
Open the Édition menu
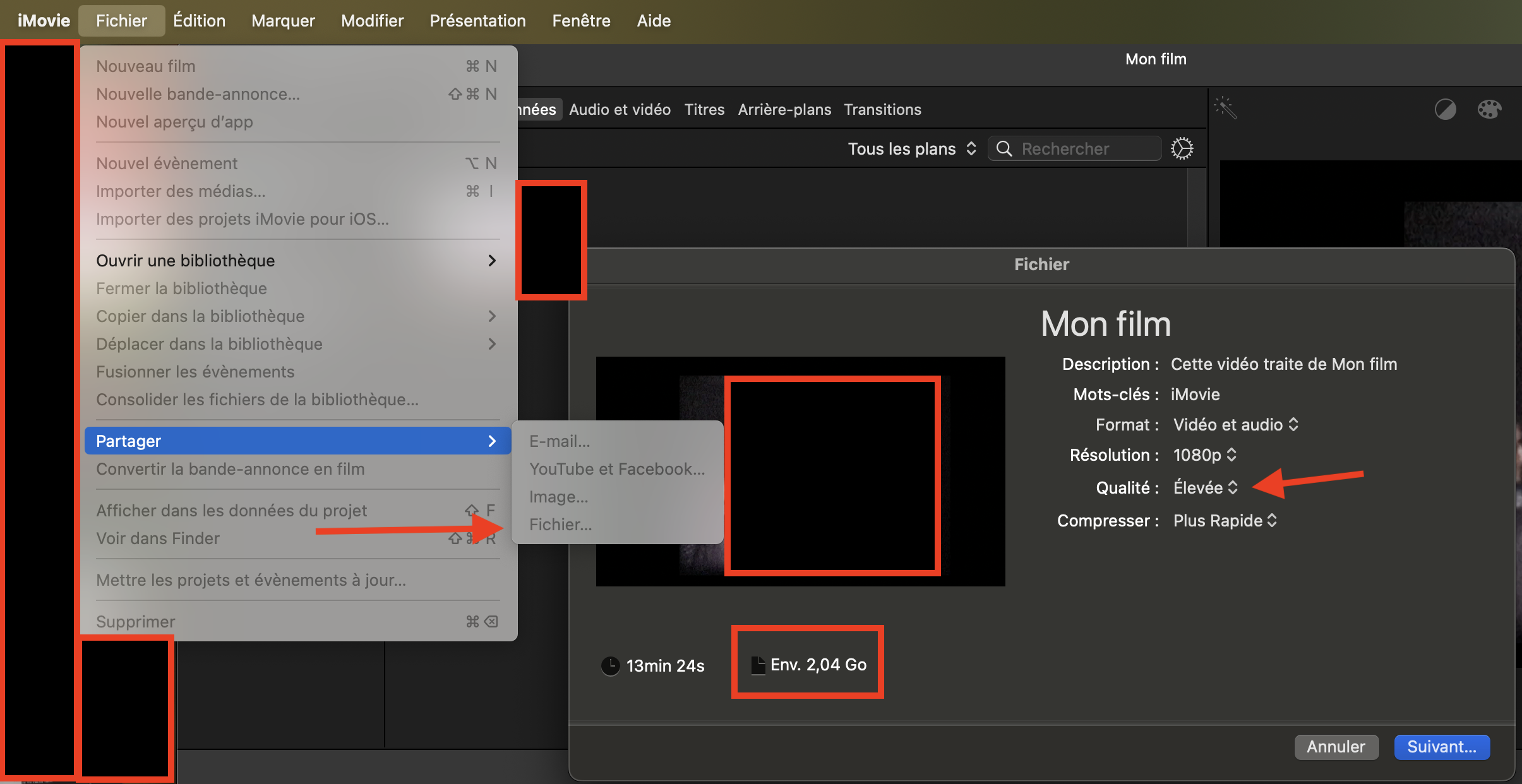(x=199, y=21)
